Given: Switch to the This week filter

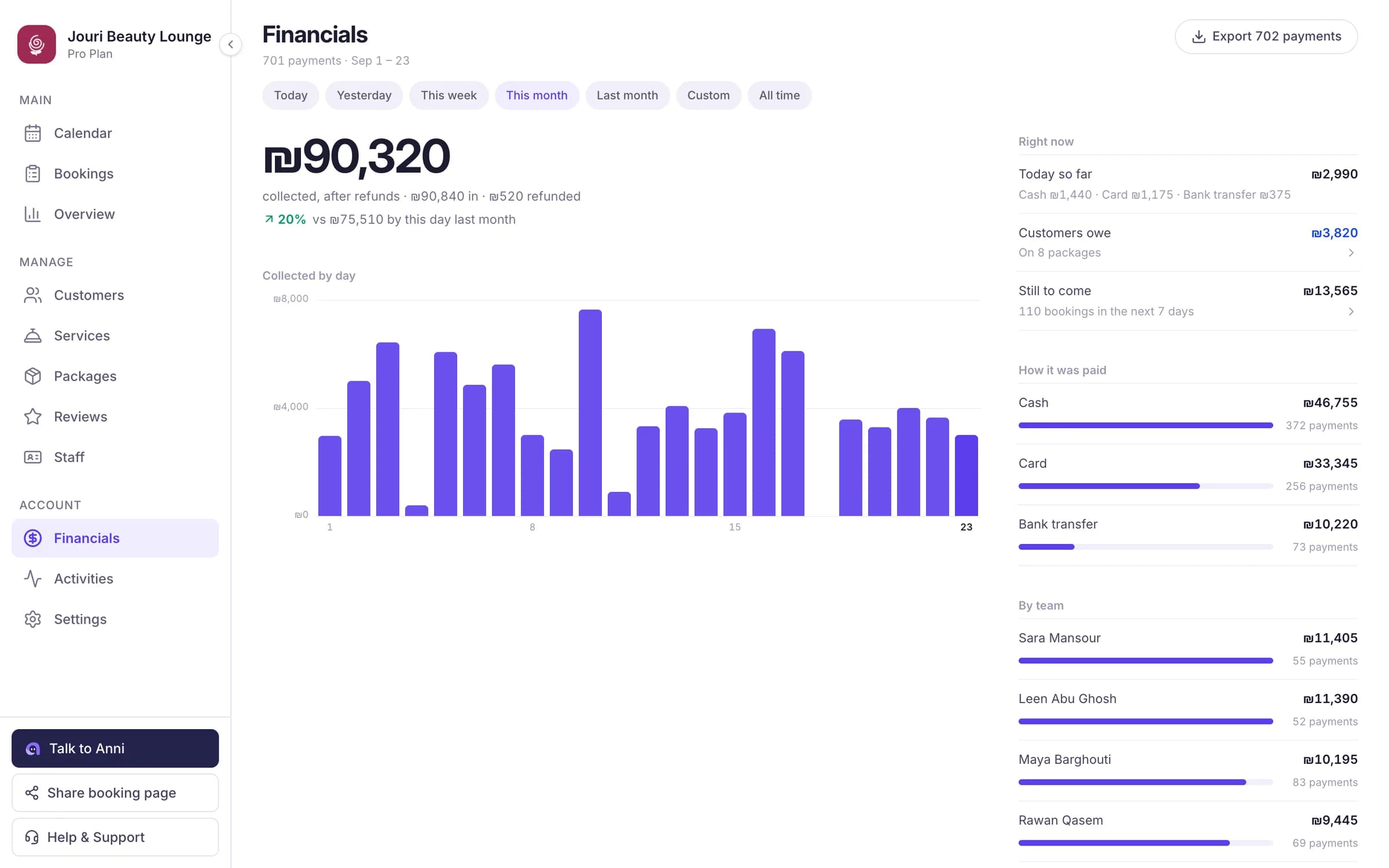Looking at the screenshot, I should [449, 95].
